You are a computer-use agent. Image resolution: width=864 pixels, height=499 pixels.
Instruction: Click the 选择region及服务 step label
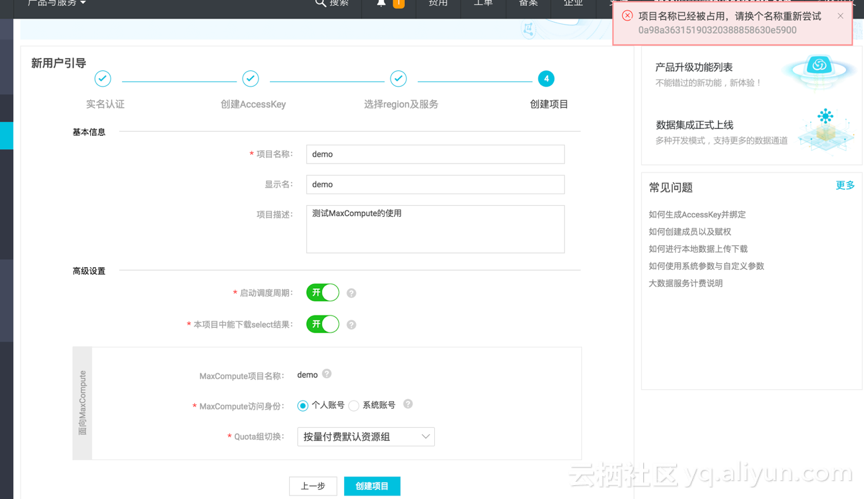(401, 104)
